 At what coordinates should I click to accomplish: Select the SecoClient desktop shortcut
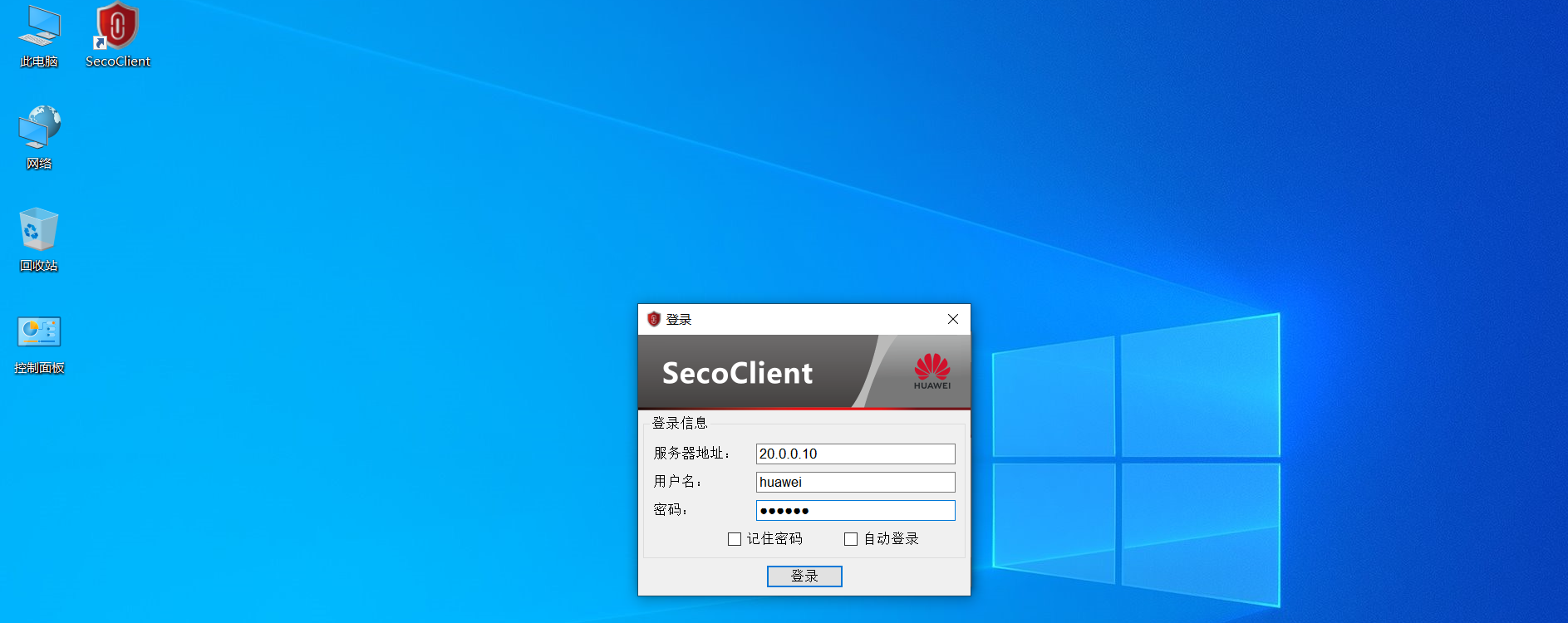click(118, 37)
